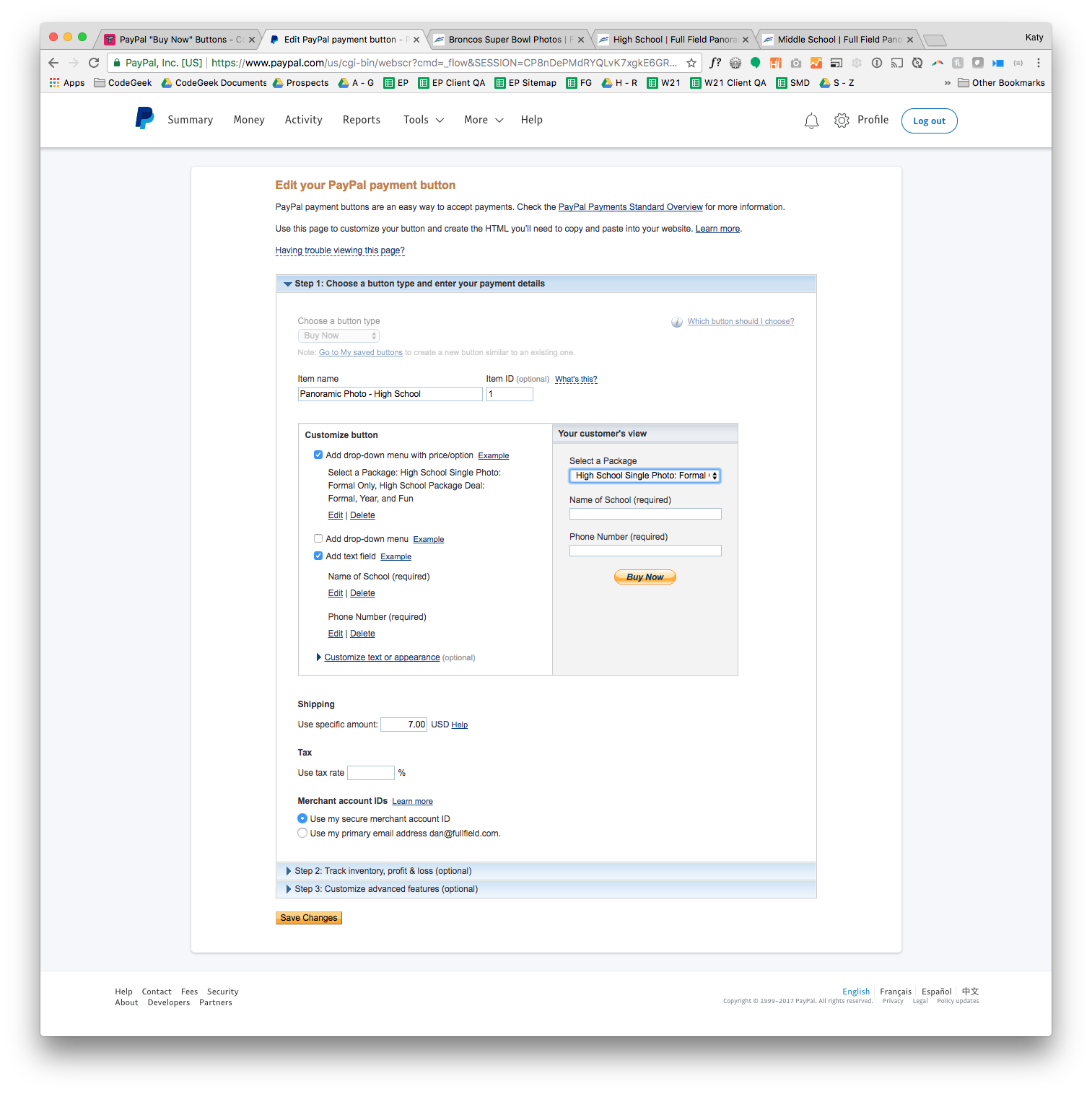The width and height of the screenshot is (1092, 1094).
Task: Open the 1Password extension icon
Action: [876, 63]
